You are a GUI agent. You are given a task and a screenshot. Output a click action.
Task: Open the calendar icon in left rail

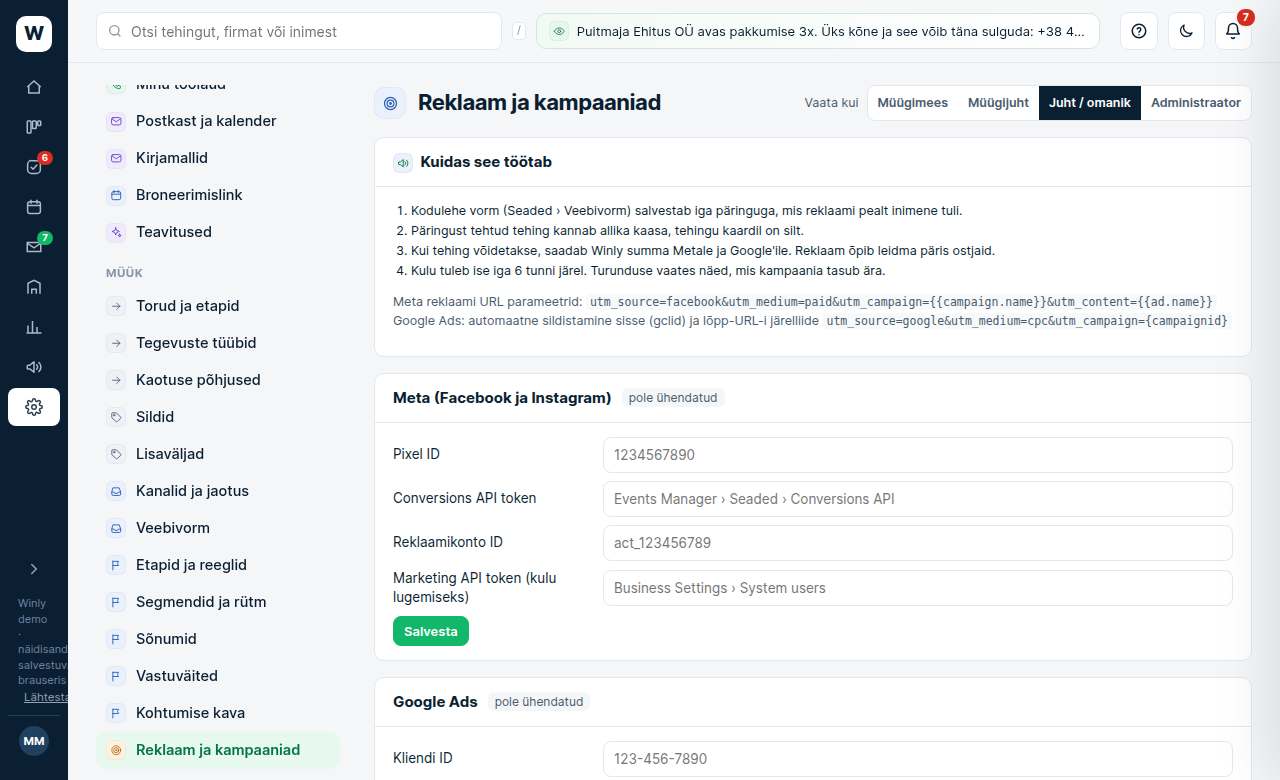[34, 207]
